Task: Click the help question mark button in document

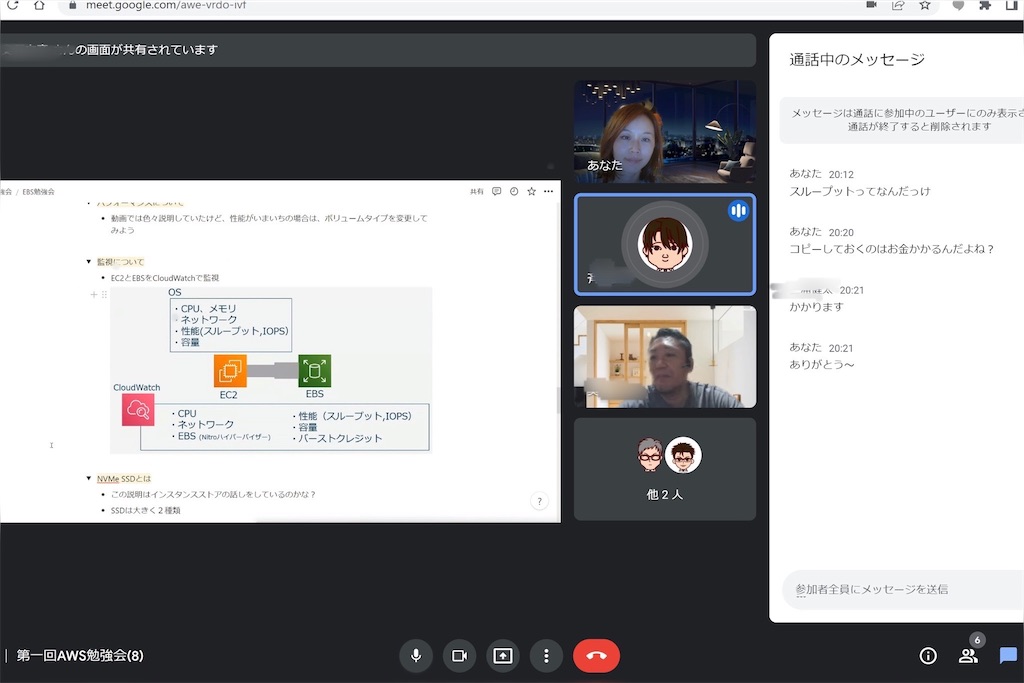Action: [539, 501]
